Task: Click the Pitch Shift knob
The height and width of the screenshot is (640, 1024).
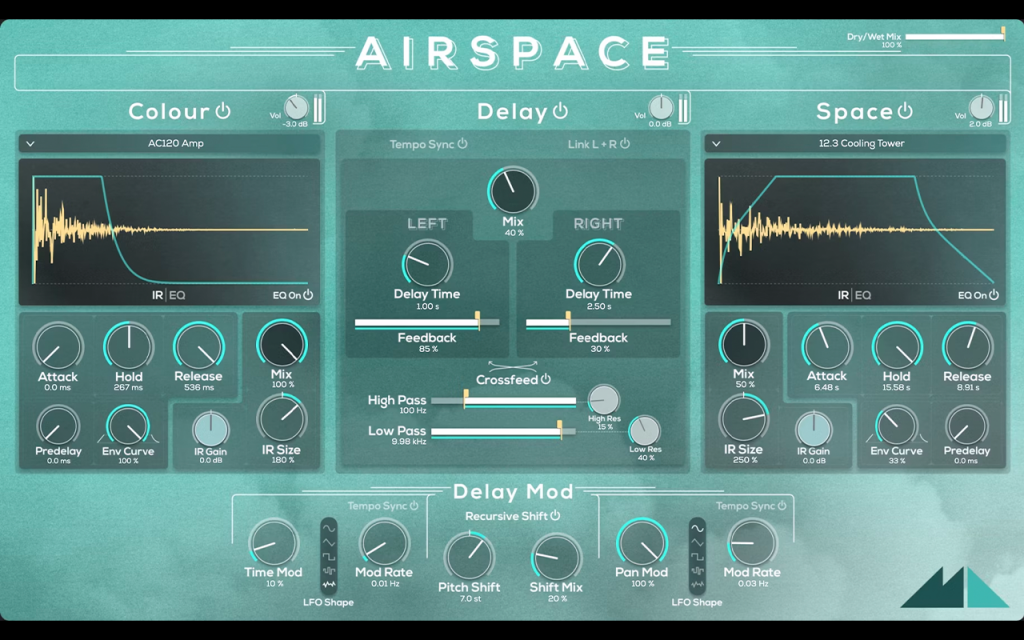Action: point(470,557)
